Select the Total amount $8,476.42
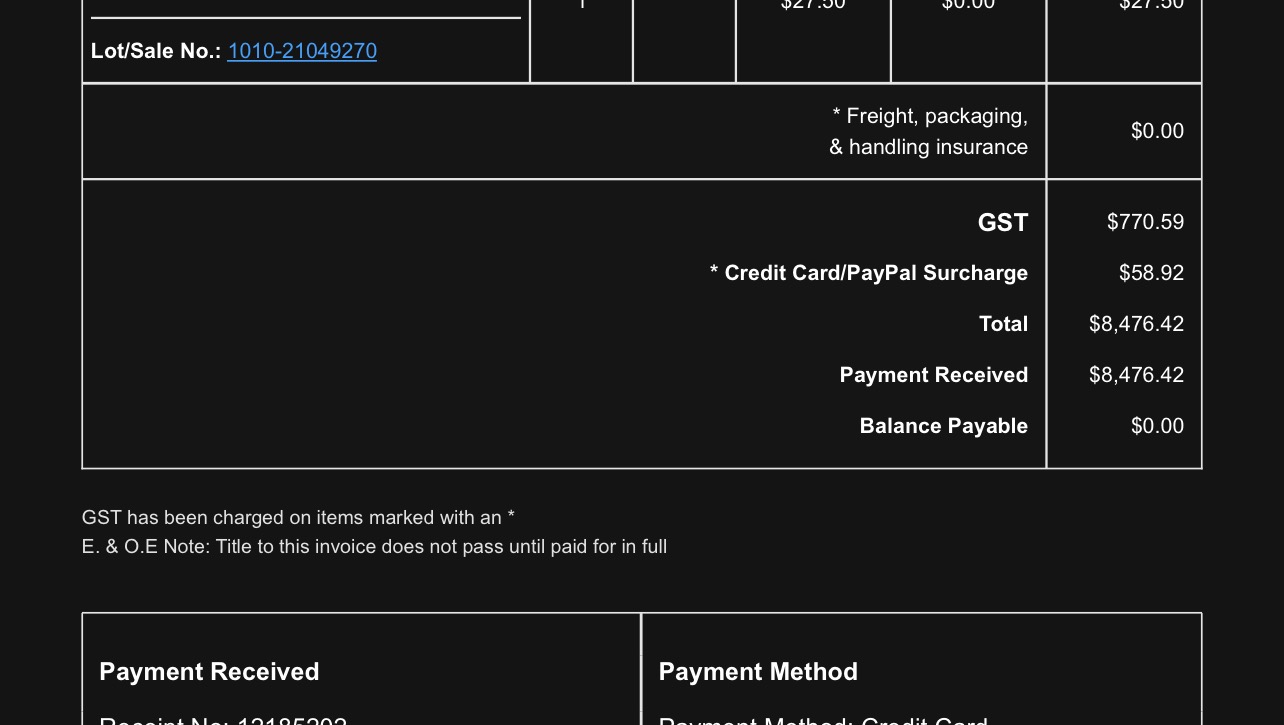 1136,324
